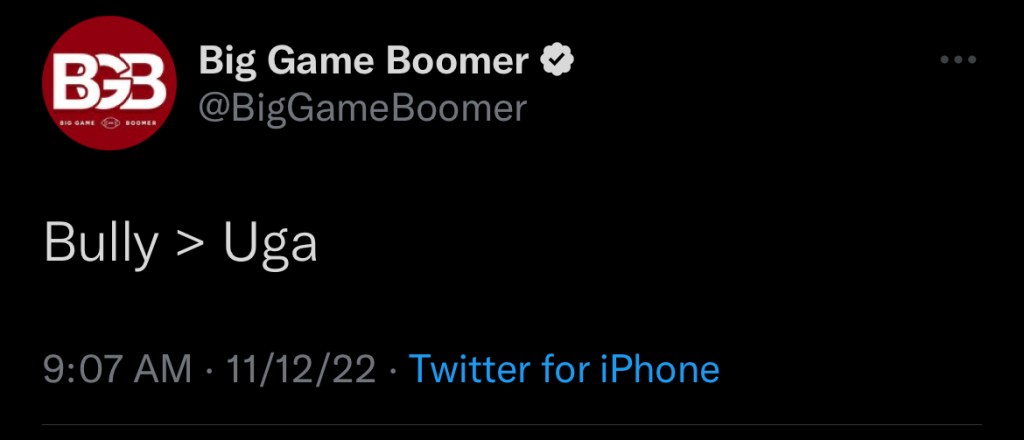Open the three-dot more options menu

957,60
